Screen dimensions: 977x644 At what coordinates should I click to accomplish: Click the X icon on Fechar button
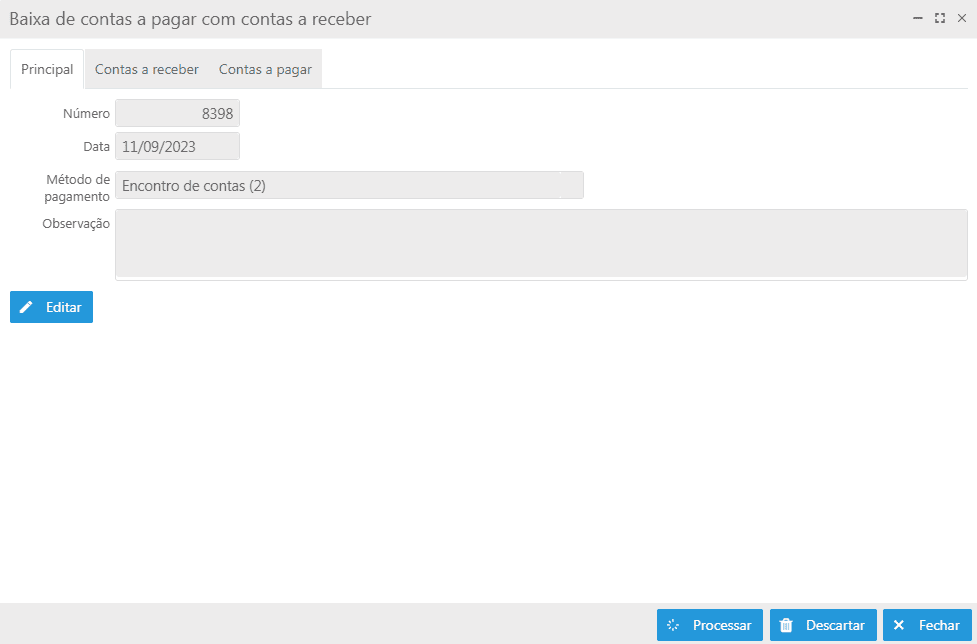click(x=898, y=625)
